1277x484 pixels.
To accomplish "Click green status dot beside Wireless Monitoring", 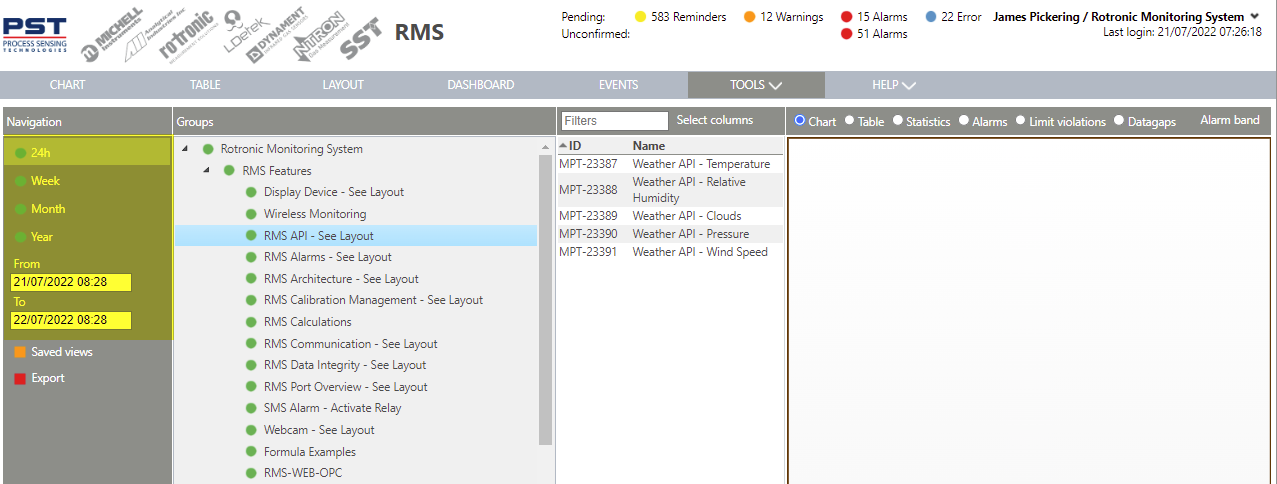I will [251, 214].
